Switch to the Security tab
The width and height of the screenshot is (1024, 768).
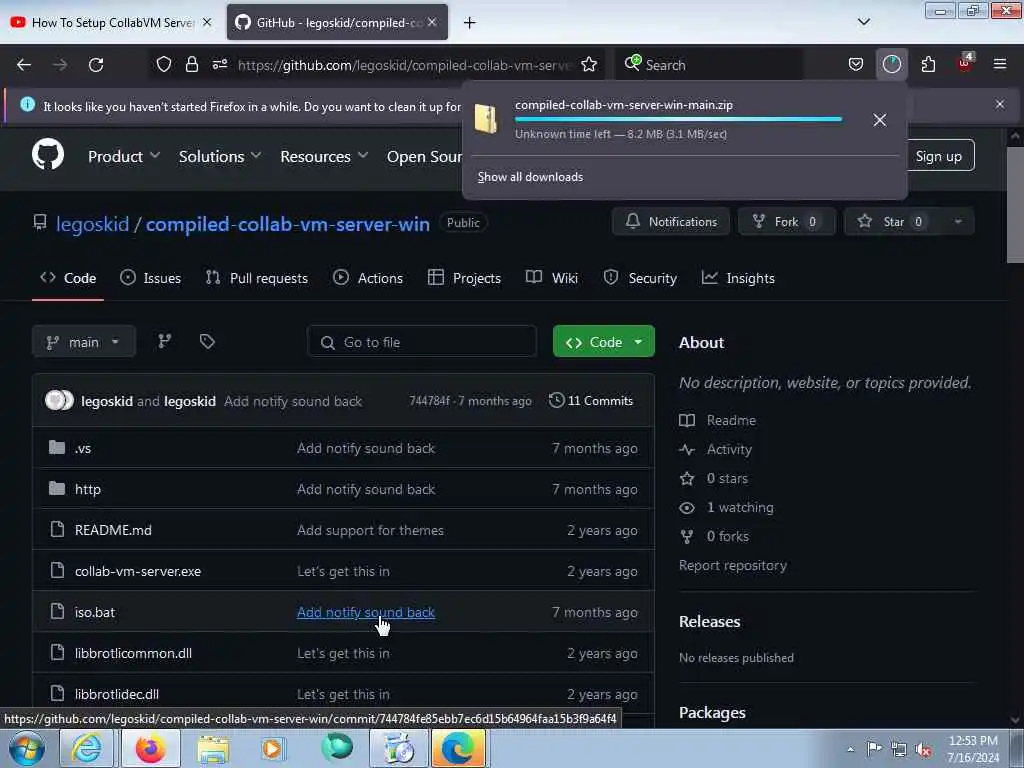640,278
